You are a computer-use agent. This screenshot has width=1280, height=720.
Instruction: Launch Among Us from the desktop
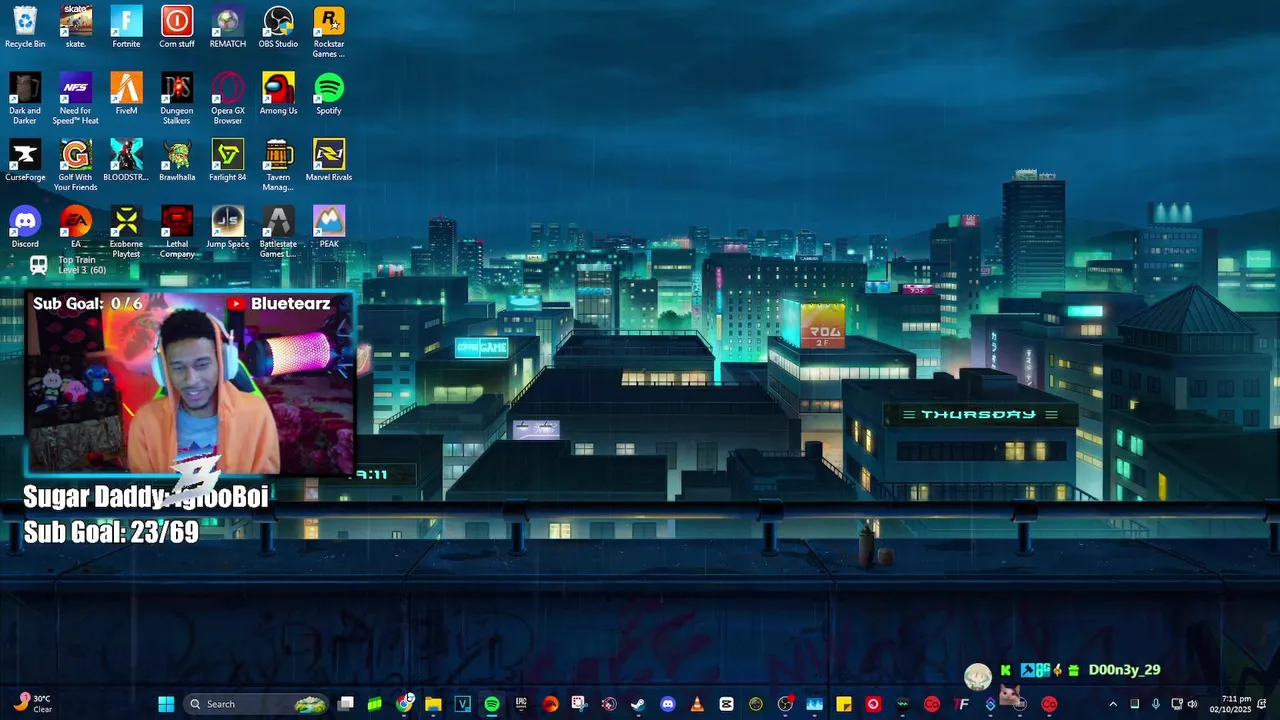coord(278,94)
